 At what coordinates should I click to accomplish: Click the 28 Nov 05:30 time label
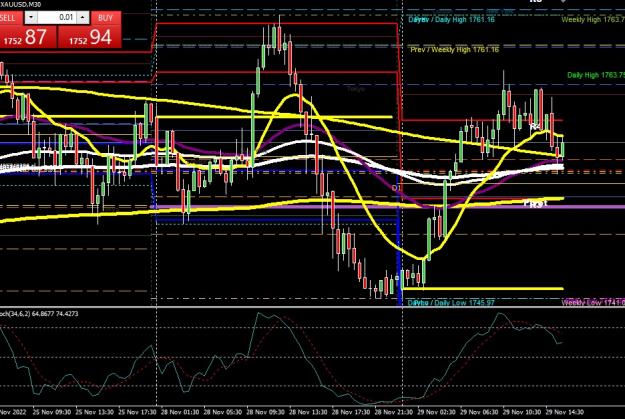(222, 412)
